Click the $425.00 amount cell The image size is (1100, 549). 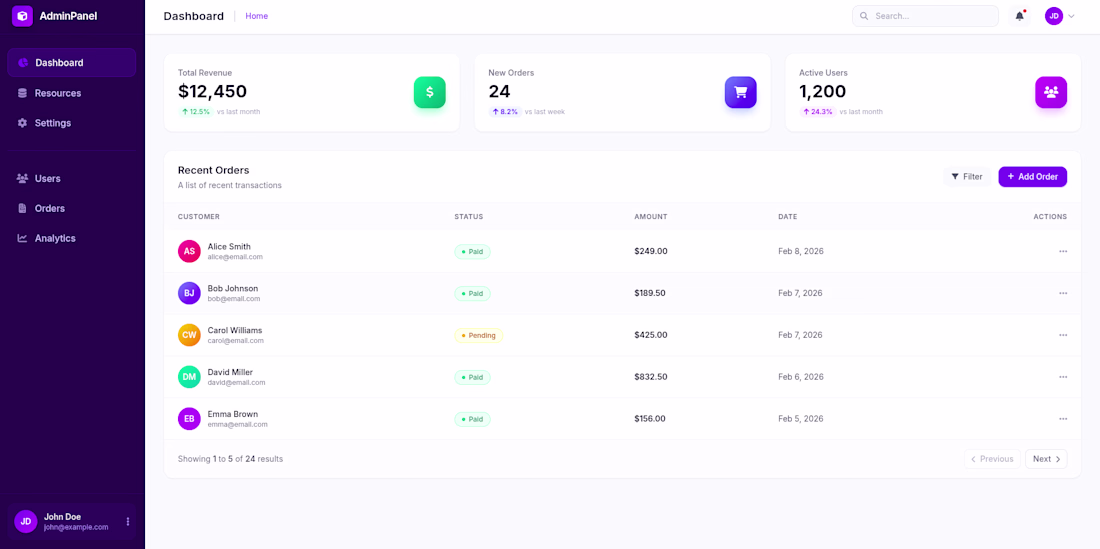click(650, 335)
